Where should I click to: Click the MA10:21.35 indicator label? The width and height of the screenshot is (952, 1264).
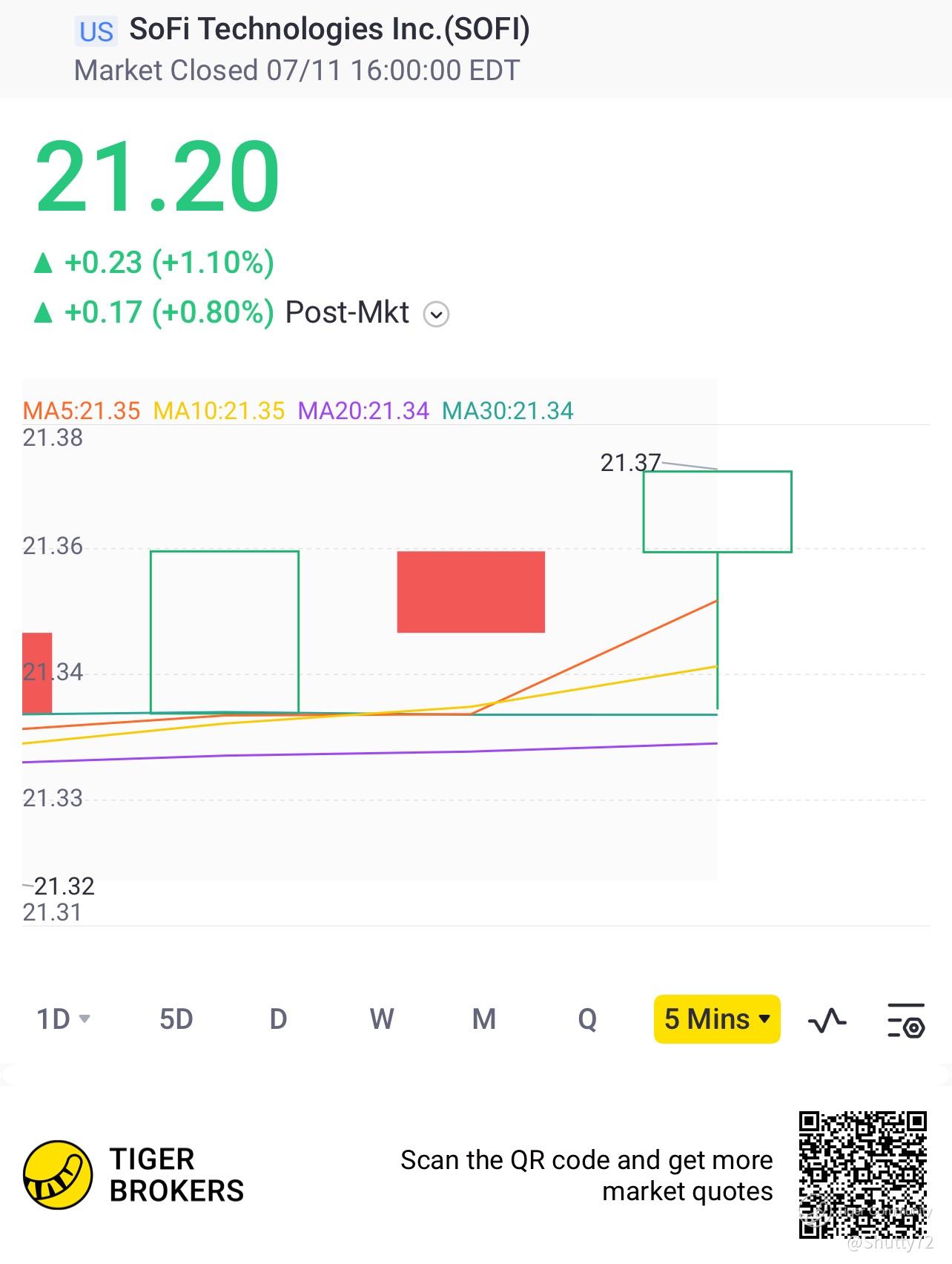coord(219,411)
